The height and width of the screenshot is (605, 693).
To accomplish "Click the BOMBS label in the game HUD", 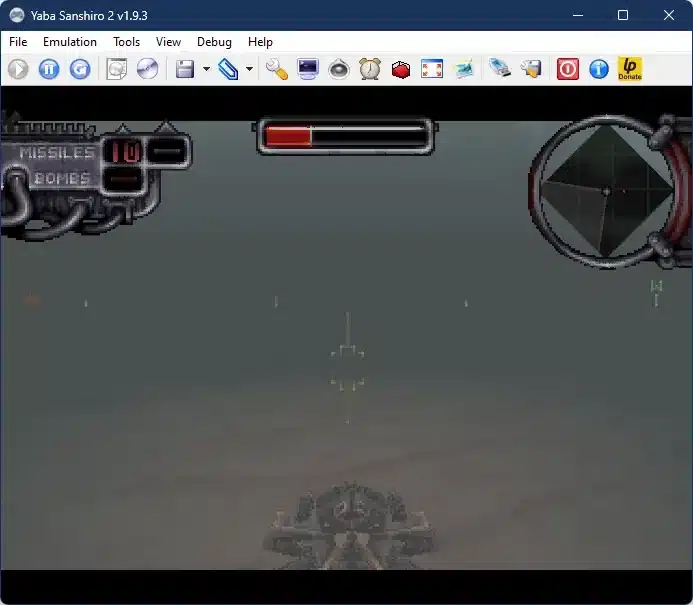I will click(x=62, y=178).
